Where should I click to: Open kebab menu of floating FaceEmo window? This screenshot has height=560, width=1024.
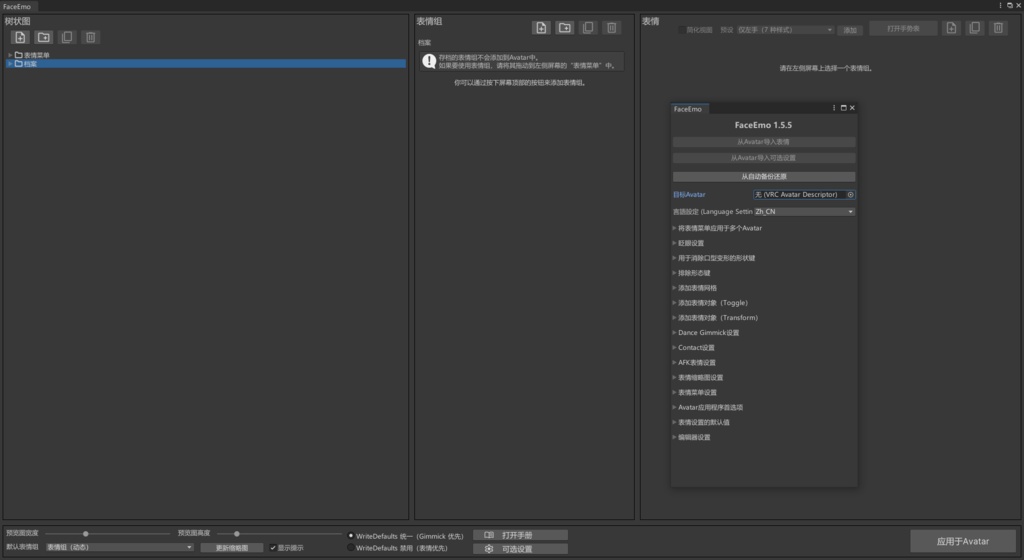tap(834, 108)
